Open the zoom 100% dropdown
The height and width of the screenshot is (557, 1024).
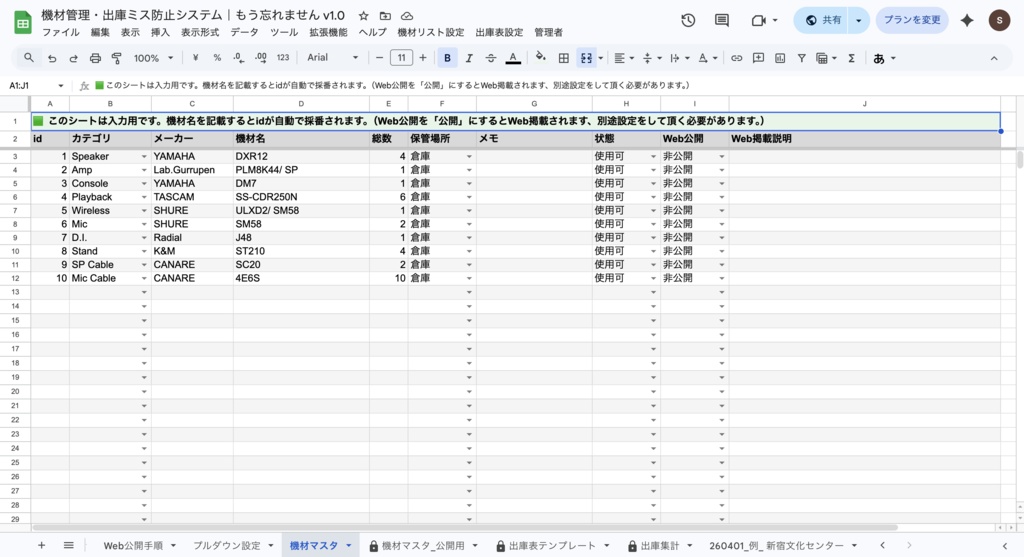coord(153,58)
